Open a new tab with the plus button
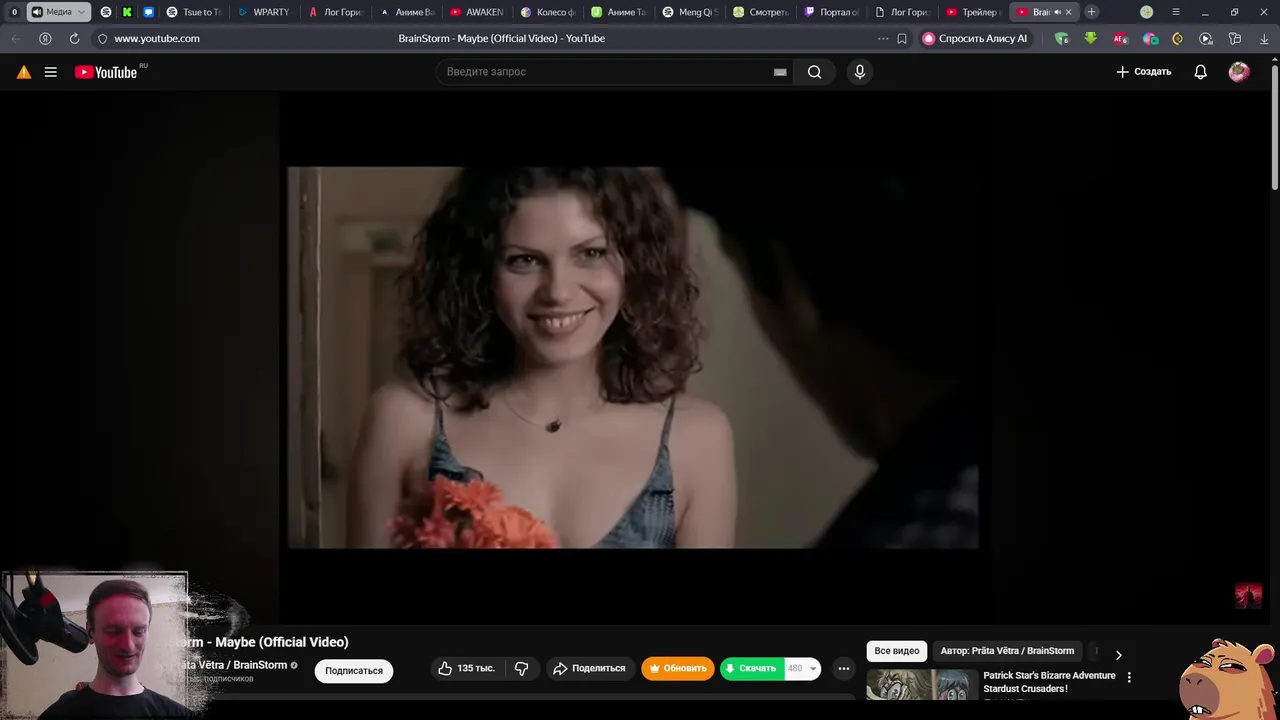This screenshot has width=1280, height=720. click(1091, 12)
